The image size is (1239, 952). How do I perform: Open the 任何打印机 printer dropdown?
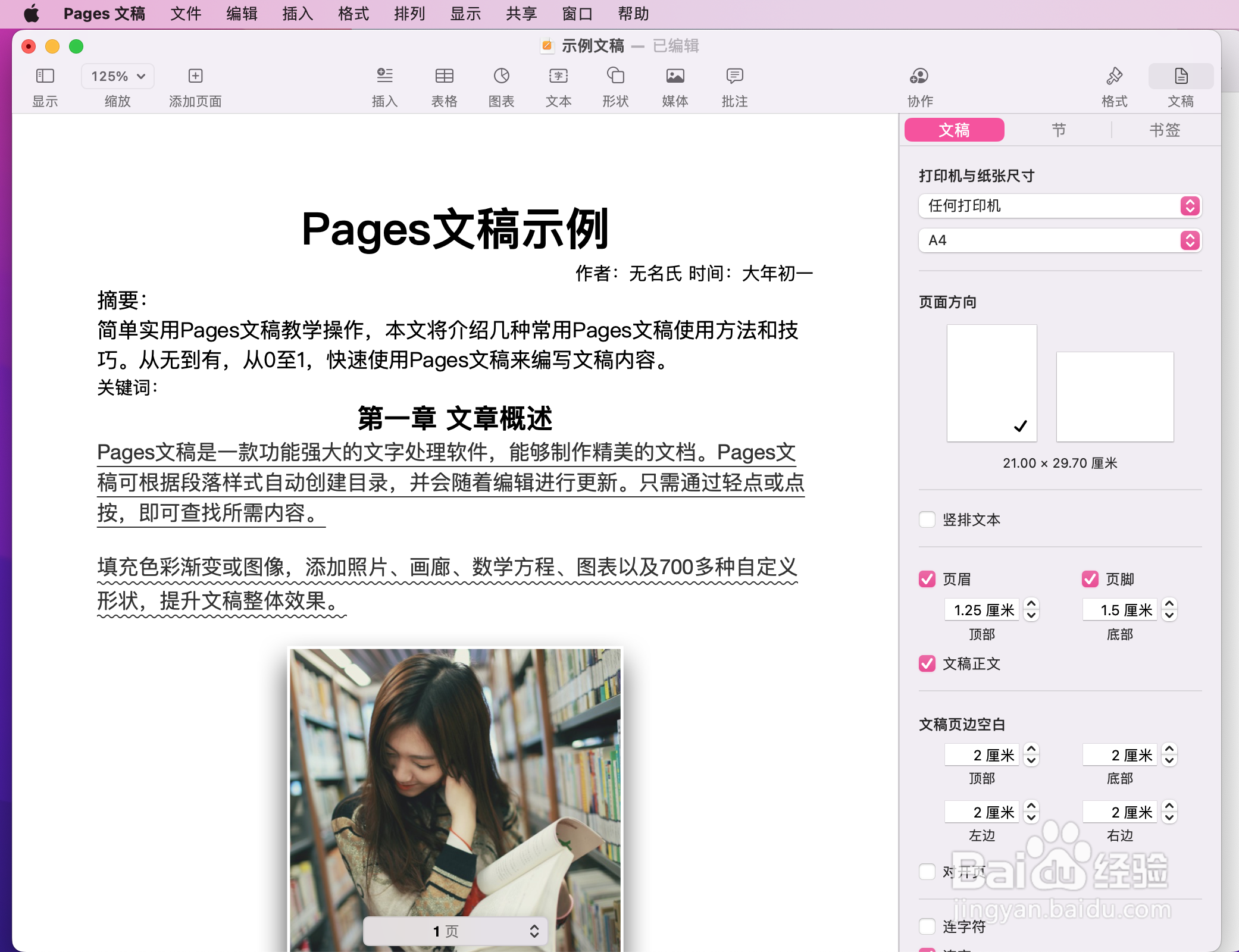[x=1060, y=206]
